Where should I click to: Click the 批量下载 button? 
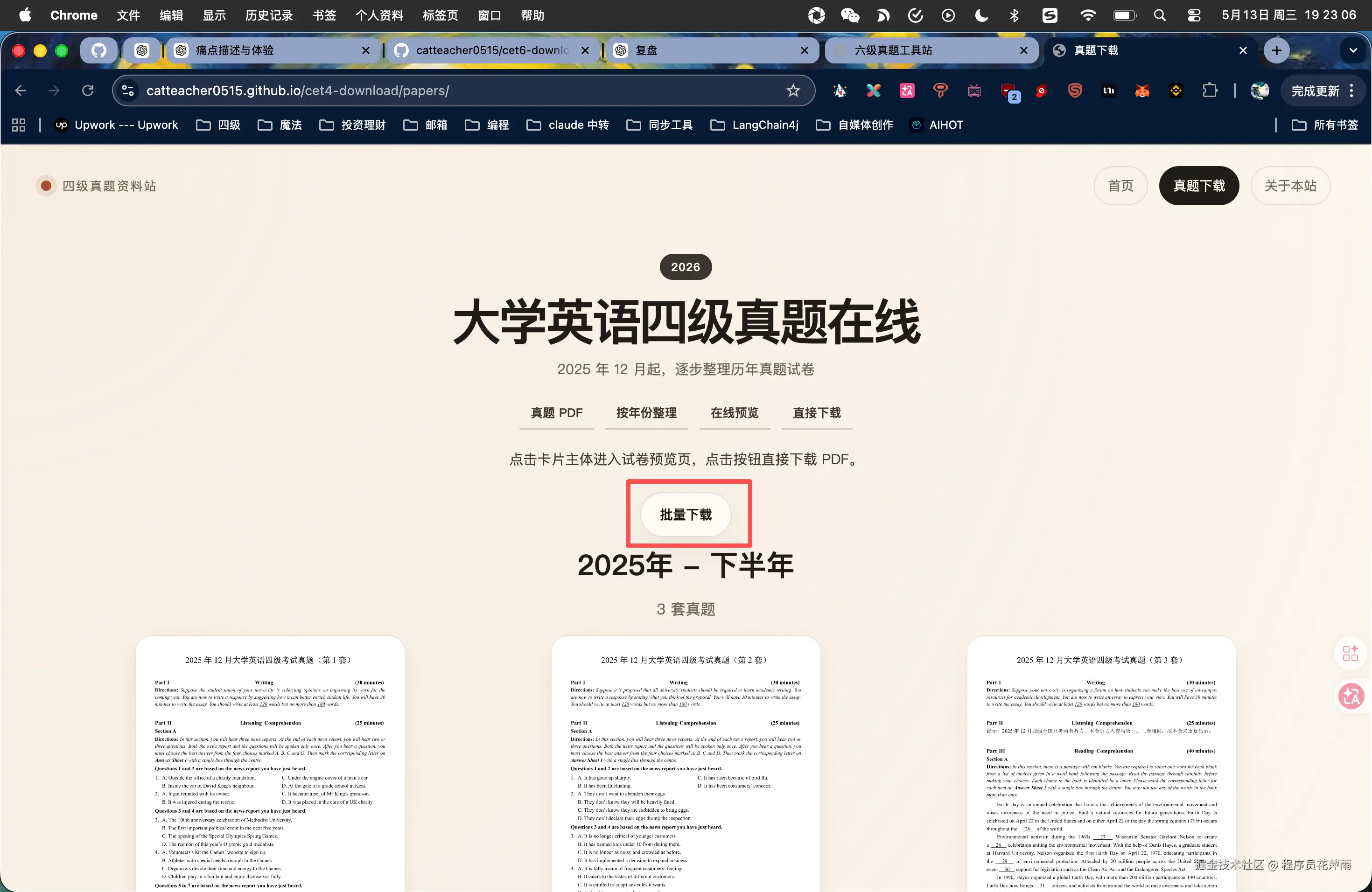tap(686, 515)
